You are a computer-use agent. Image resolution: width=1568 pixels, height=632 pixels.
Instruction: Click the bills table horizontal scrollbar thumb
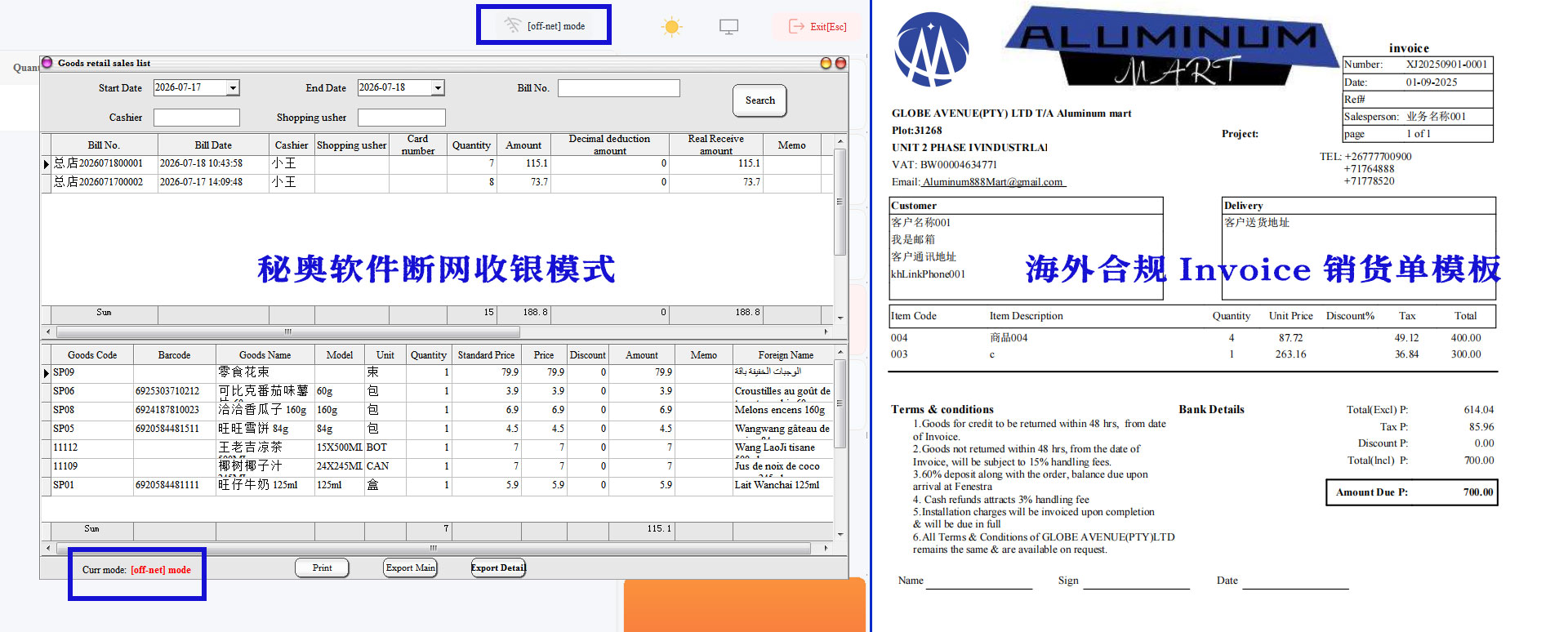287,332
